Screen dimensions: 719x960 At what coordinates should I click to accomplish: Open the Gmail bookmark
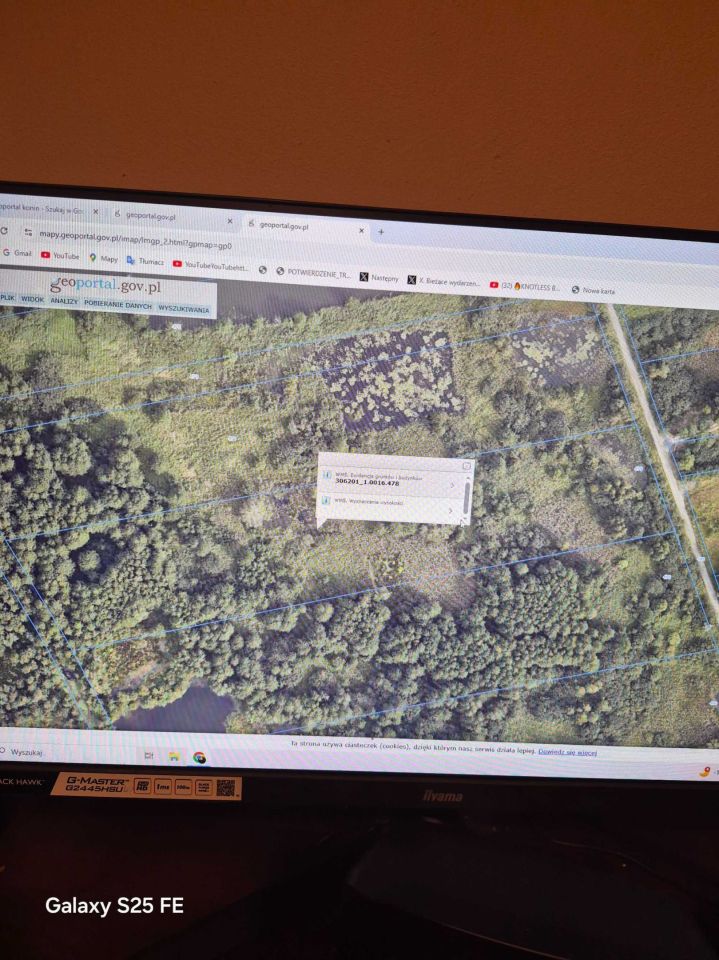click(17, 253)
